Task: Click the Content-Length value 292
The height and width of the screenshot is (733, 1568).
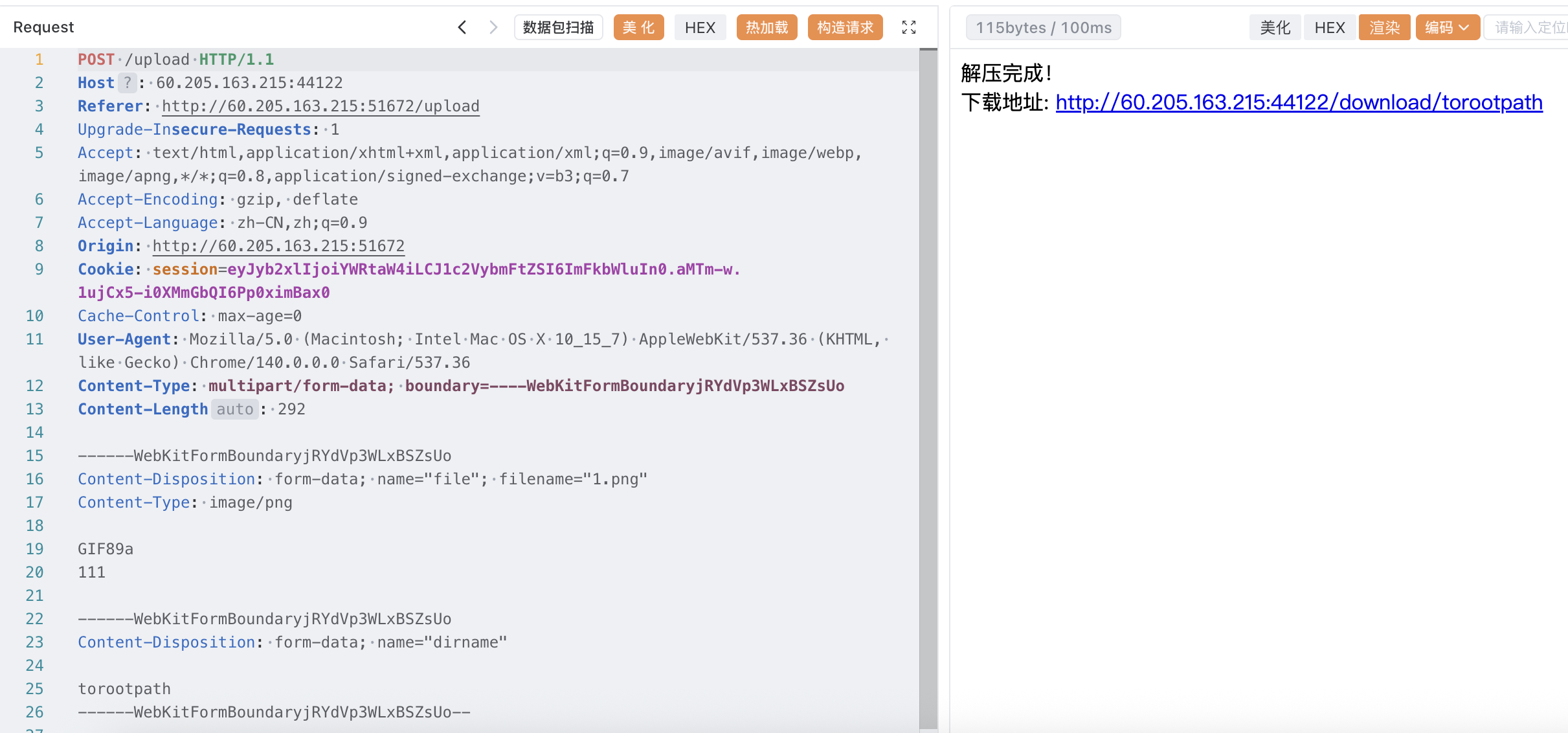Action: pyautogui.click(x=291, y=409)
